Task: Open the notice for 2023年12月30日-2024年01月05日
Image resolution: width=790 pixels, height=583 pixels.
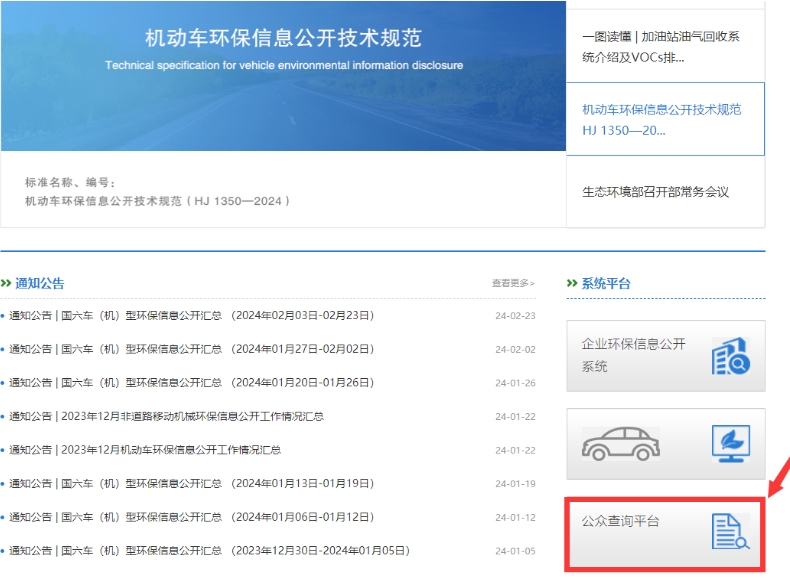Action: 210,551
